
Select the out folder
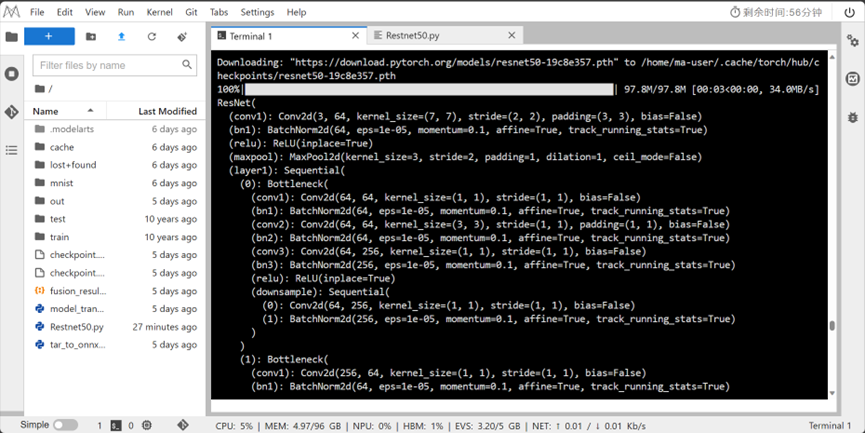(115, 201)
